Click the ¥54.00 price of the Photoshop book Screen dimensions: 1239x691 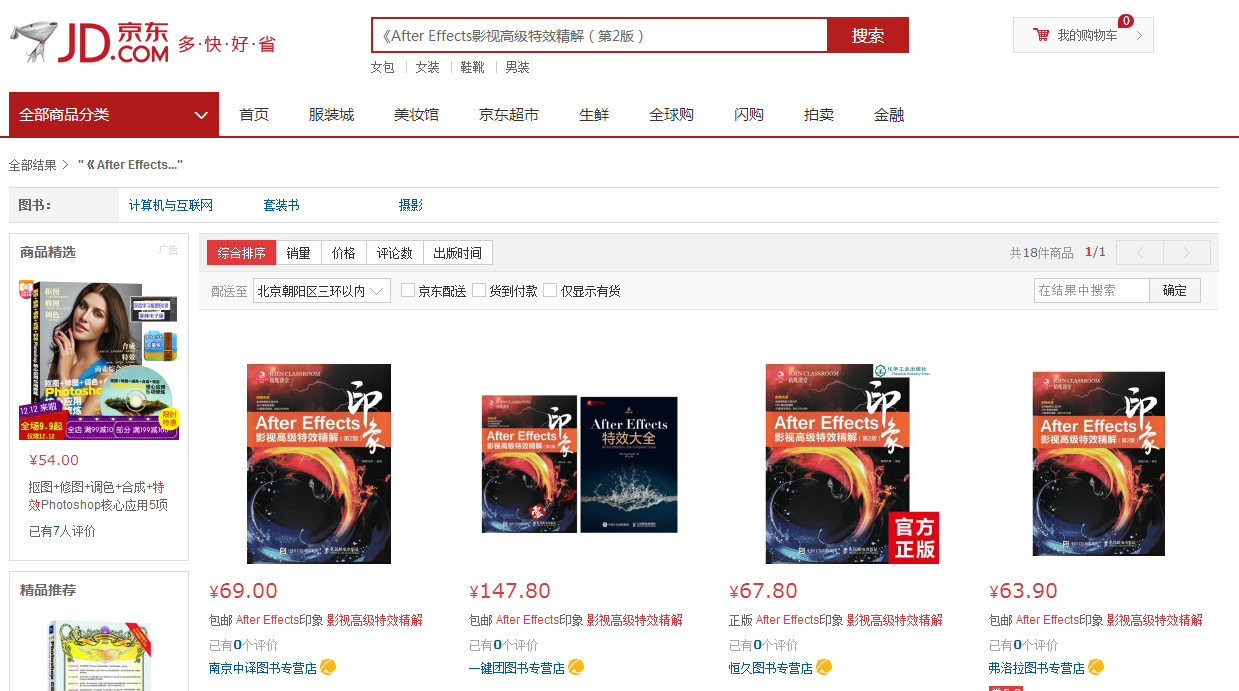pyautogui.click(x=53, y=460)
